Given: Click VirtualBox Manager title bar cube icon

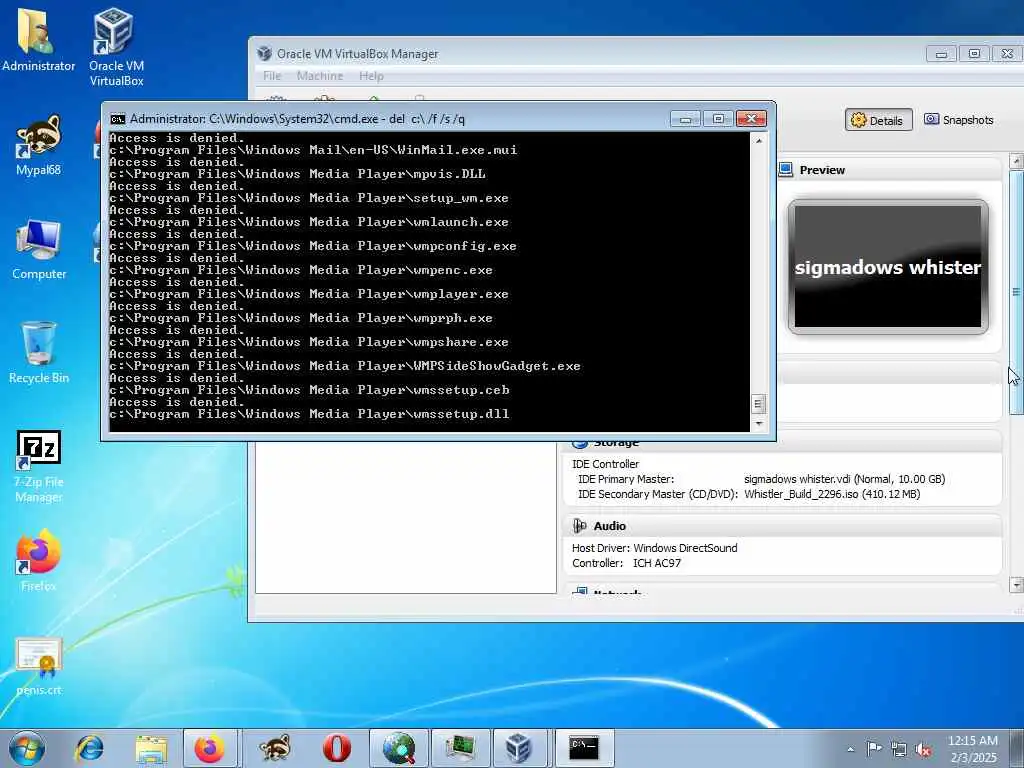Looking at the screenshot, I should (264, 54).
